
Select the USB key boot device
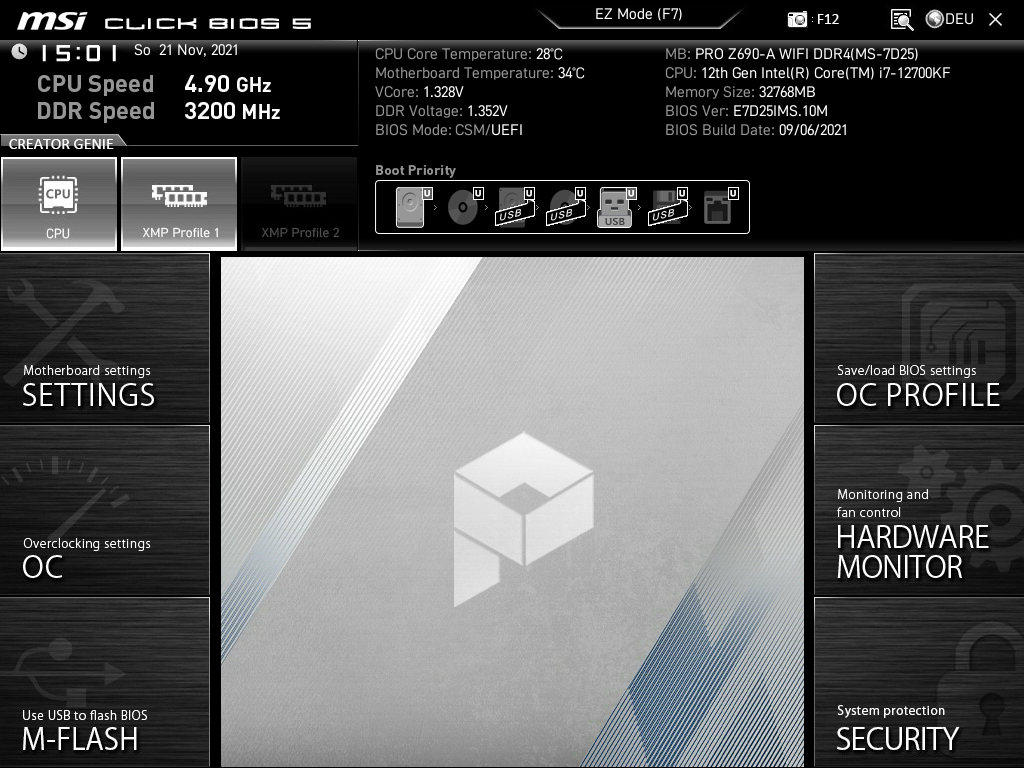tap(616, 207)
